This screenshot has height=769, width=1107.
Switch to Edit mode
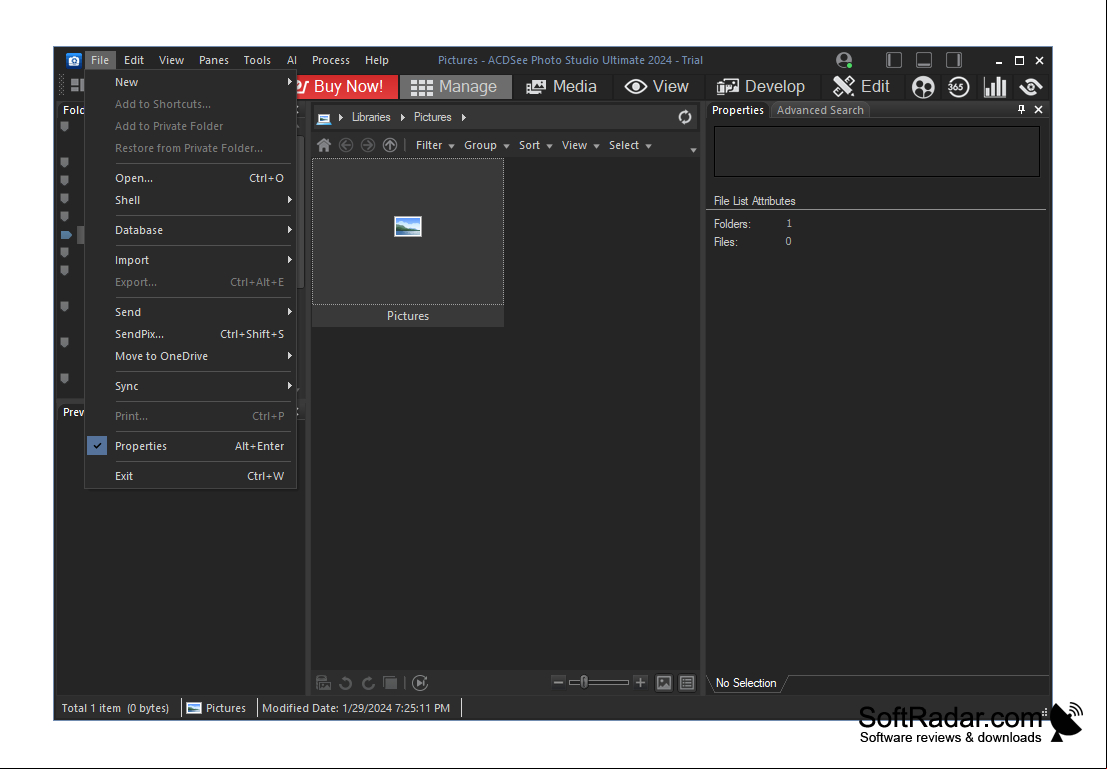[861, 87]
